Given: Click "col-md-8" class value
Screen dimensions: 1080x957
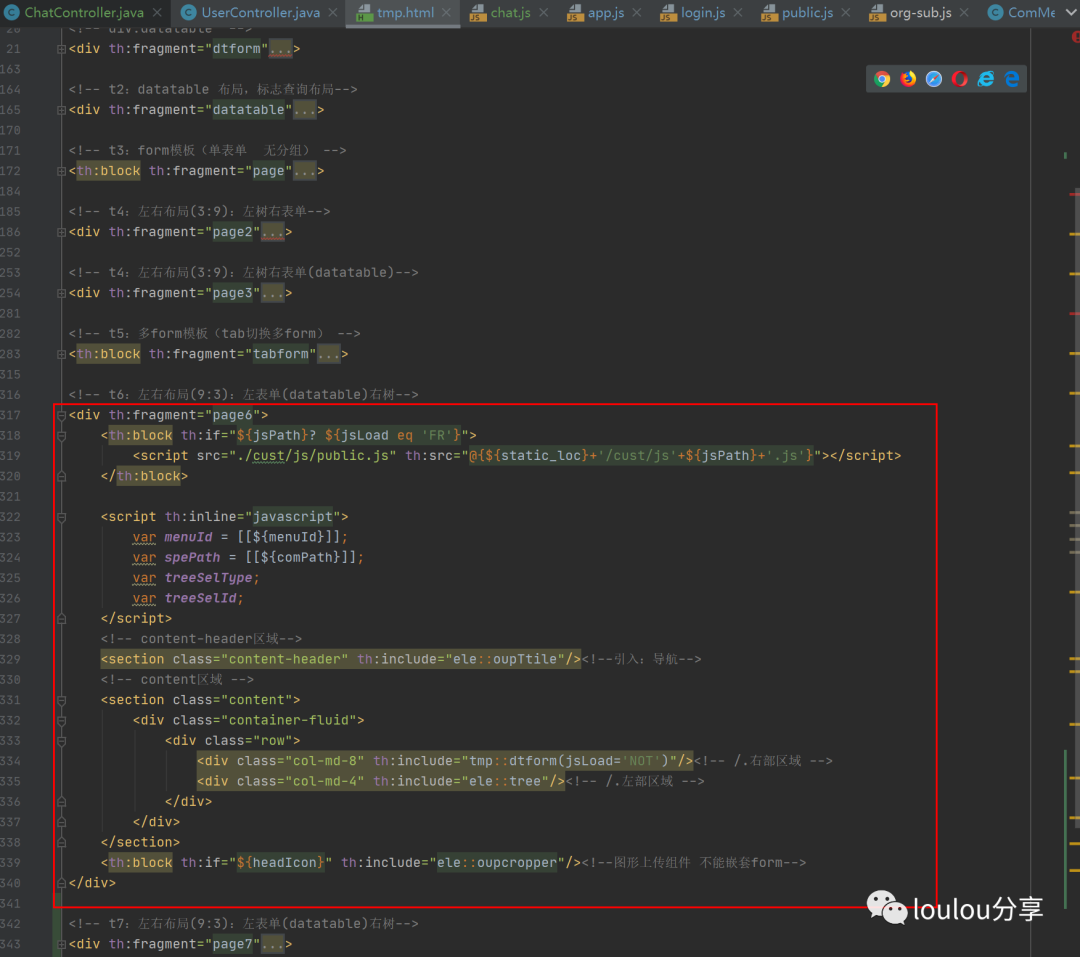Looking at the screenshot, I should [x=324, y=761].
